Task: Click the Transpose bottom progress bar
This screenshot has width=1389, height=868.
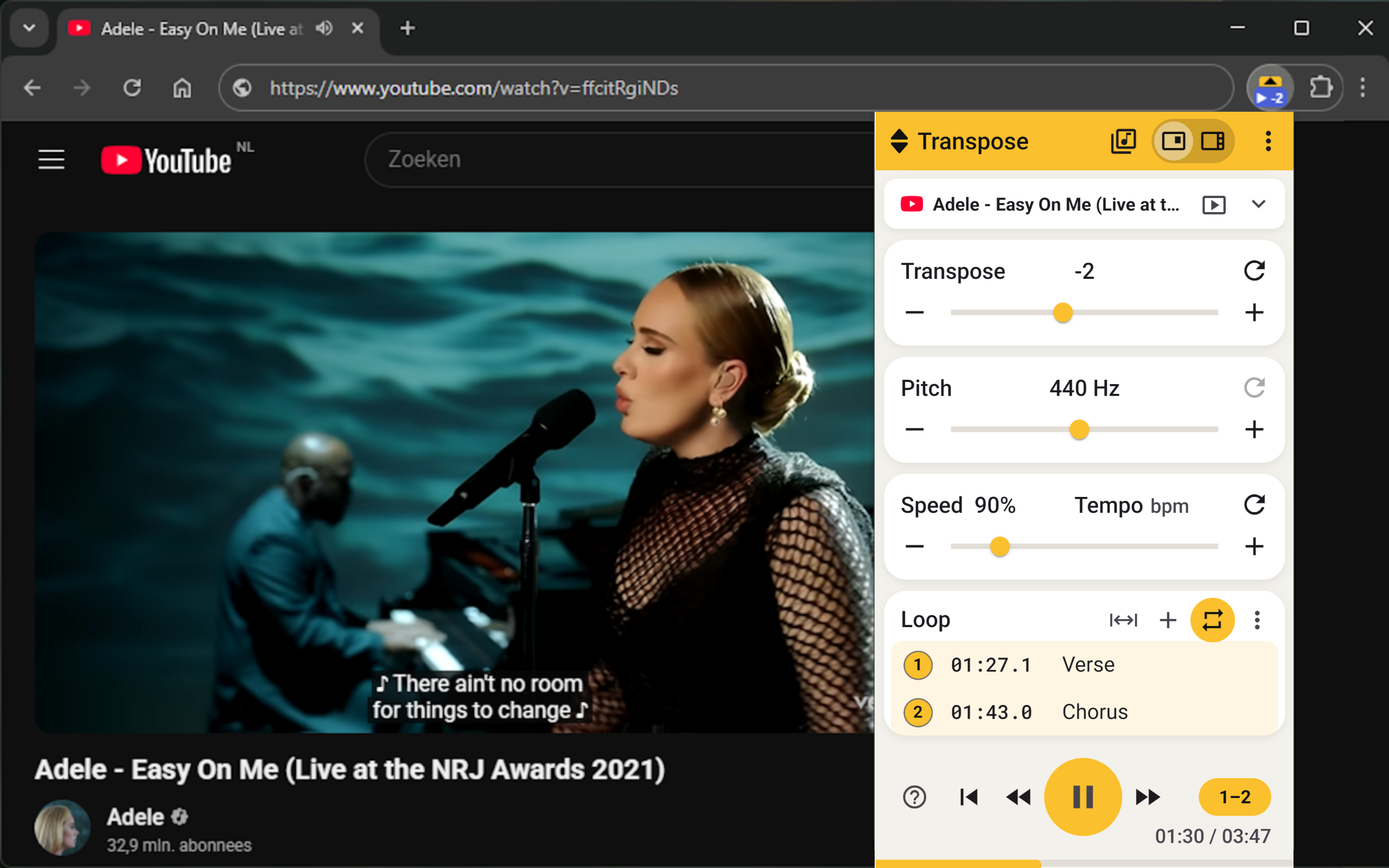Action: pos(1084,864)
